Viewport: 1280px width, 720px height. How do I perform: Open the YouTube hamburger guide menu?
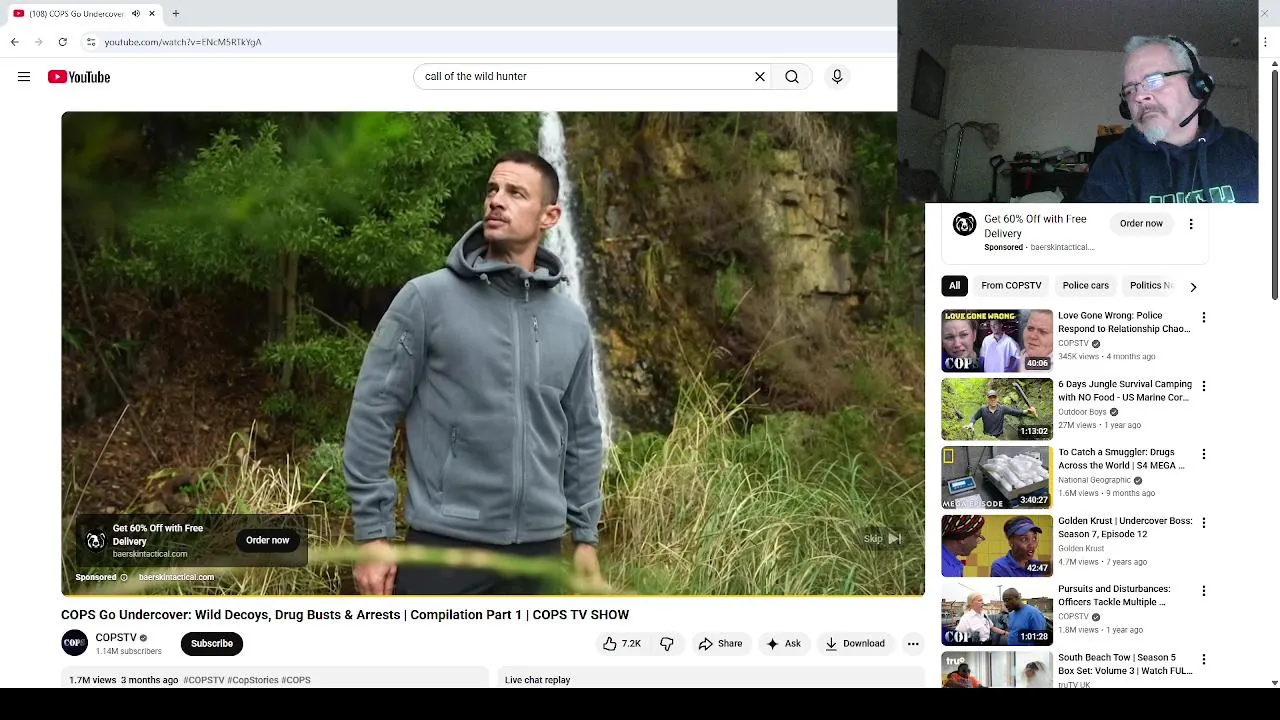(24, 77)
